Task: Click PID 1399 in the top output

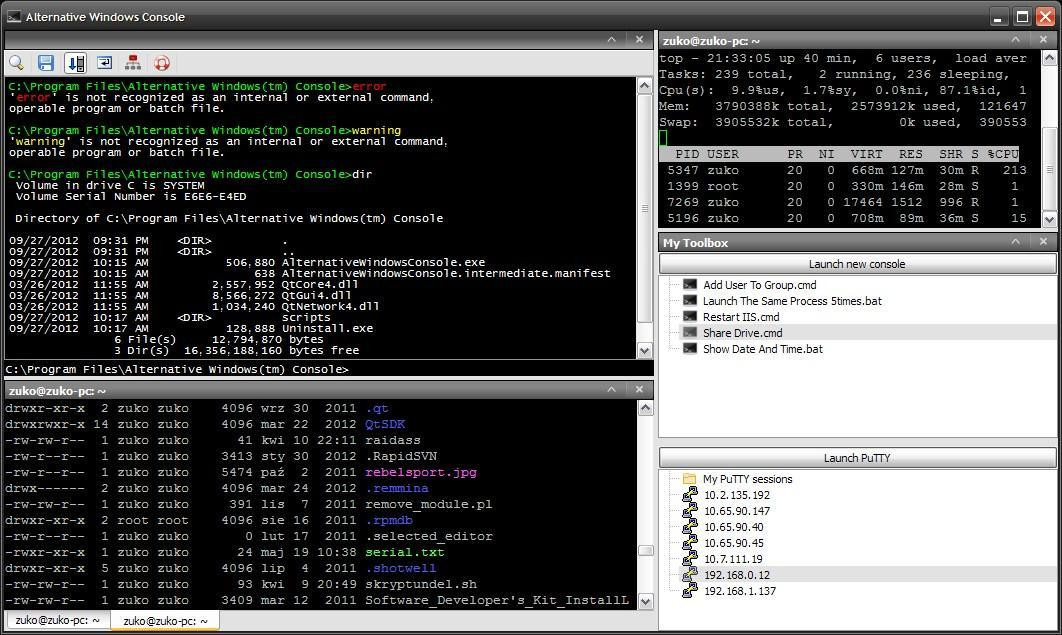Action: (x=683, y=186)
